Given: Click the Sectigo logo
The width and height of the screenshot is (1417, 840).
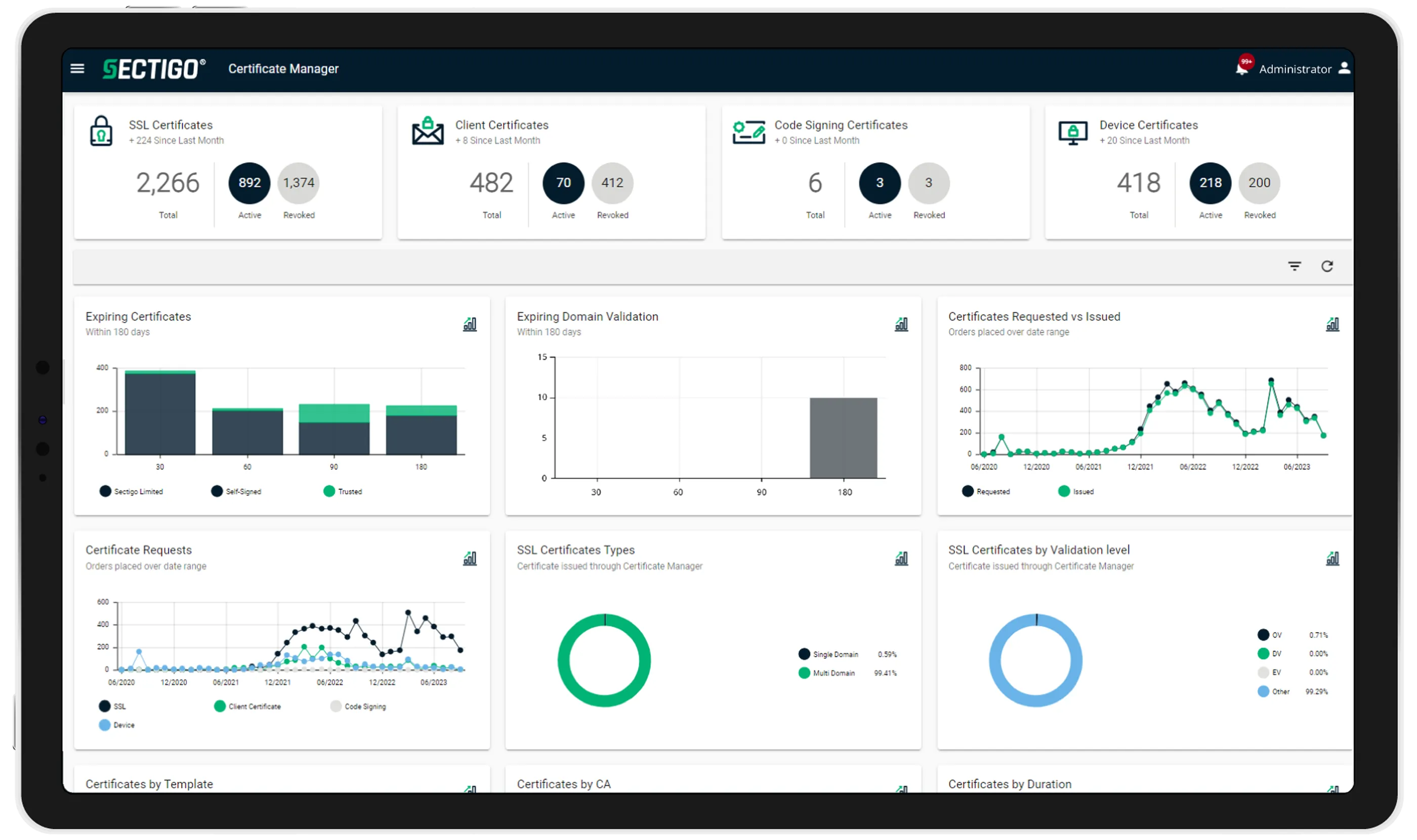Looking at the screenshot, I should pos(153,68).
